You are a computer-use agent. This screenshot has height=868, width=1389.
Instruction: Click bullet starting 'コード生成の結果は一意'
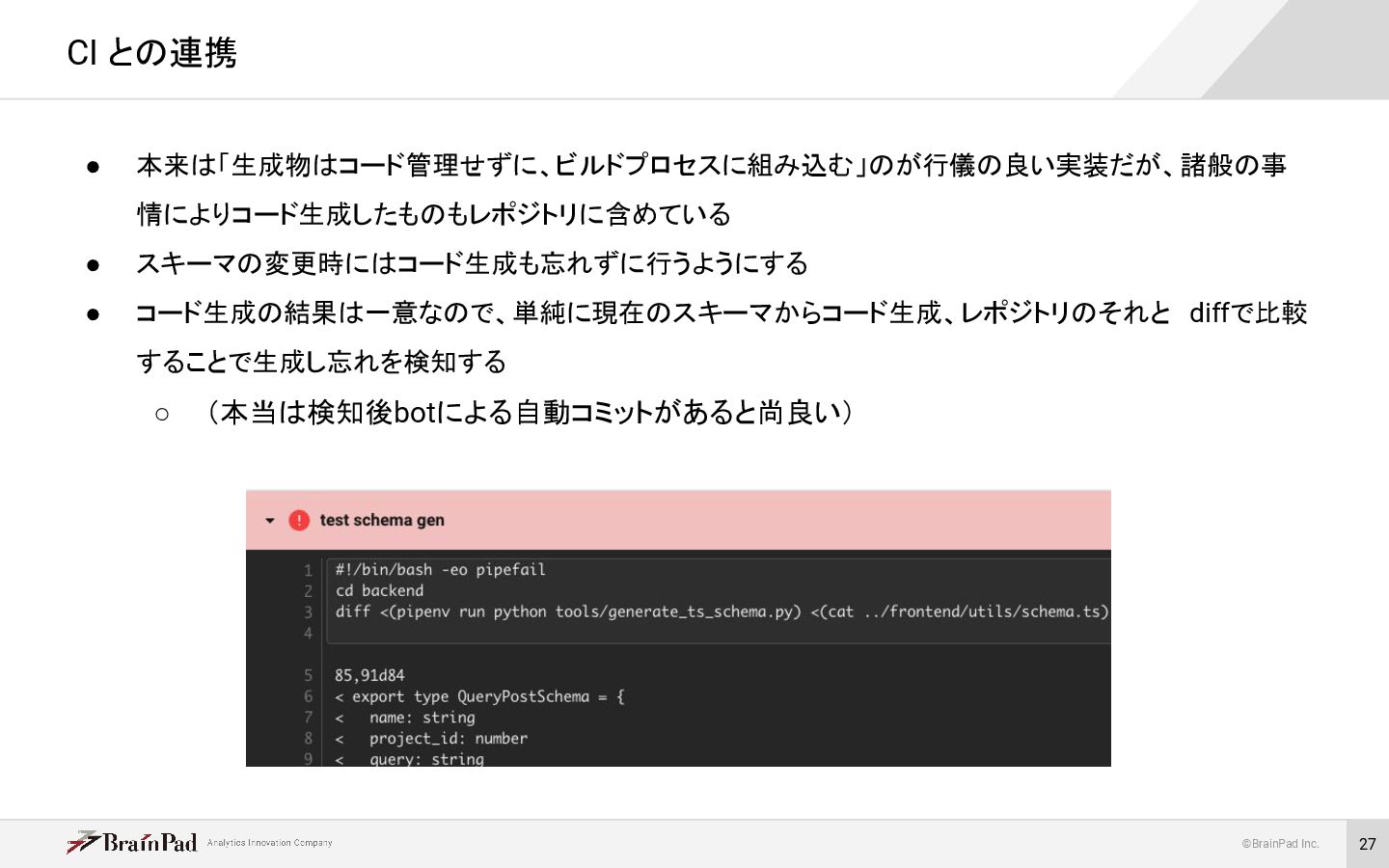pos(722,337)
